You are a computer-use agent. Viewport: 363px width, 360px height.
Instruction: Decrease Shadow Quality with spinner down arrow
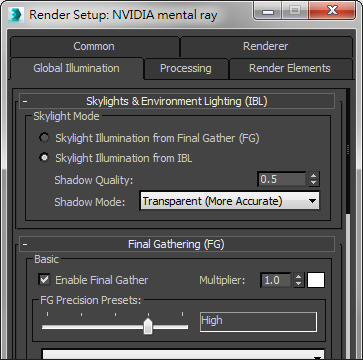(x=313, y=183)
